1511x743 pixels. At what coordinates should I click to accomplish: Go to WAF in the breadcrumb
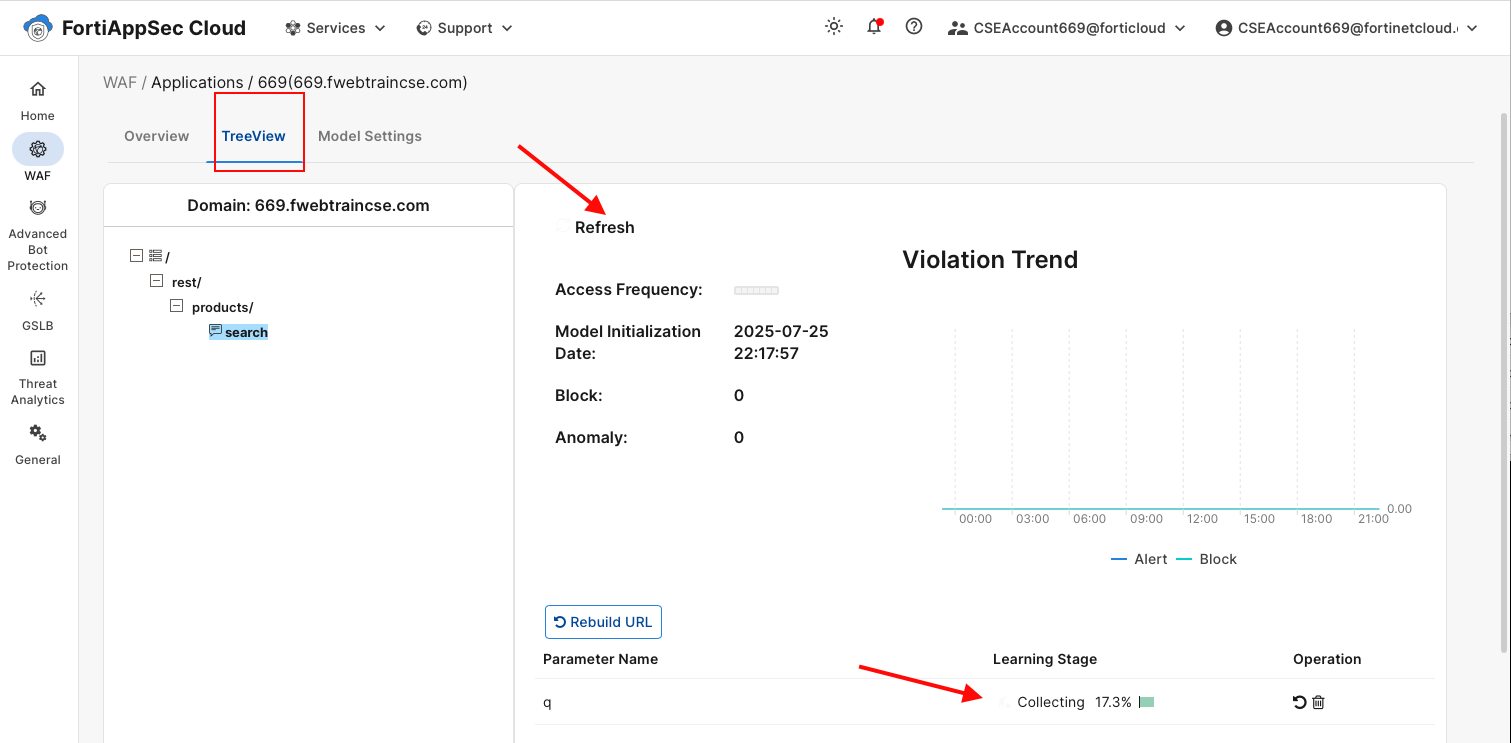pos(119,82)
